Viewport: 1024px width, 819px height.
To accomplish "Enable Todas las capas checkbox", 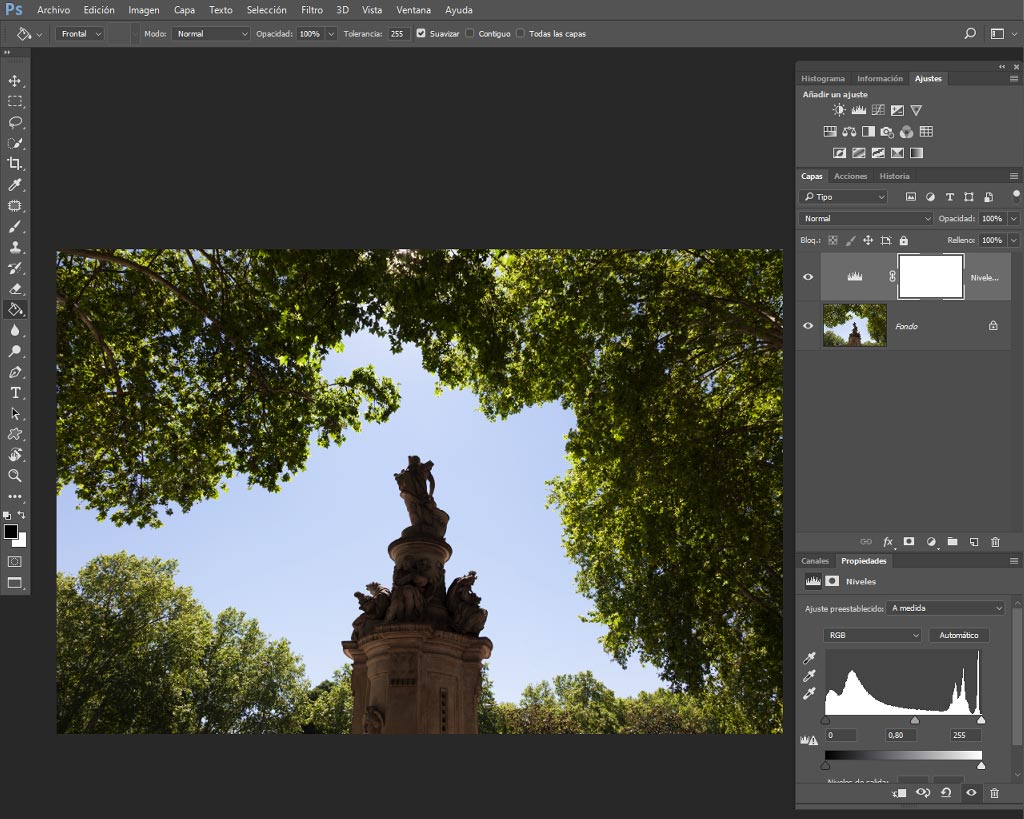I will 520,33.
